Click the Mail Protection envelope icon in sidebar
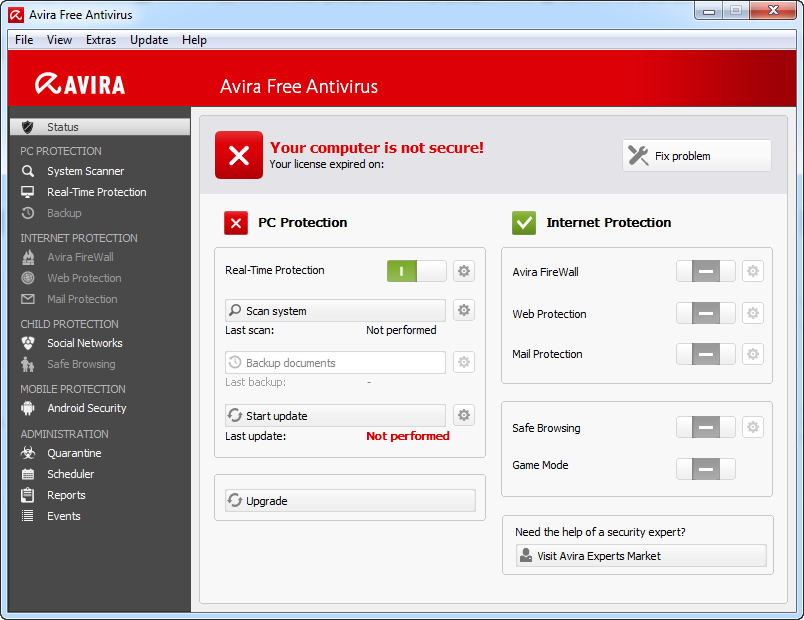This screenshot has width=804, height=620. (28, 299)
